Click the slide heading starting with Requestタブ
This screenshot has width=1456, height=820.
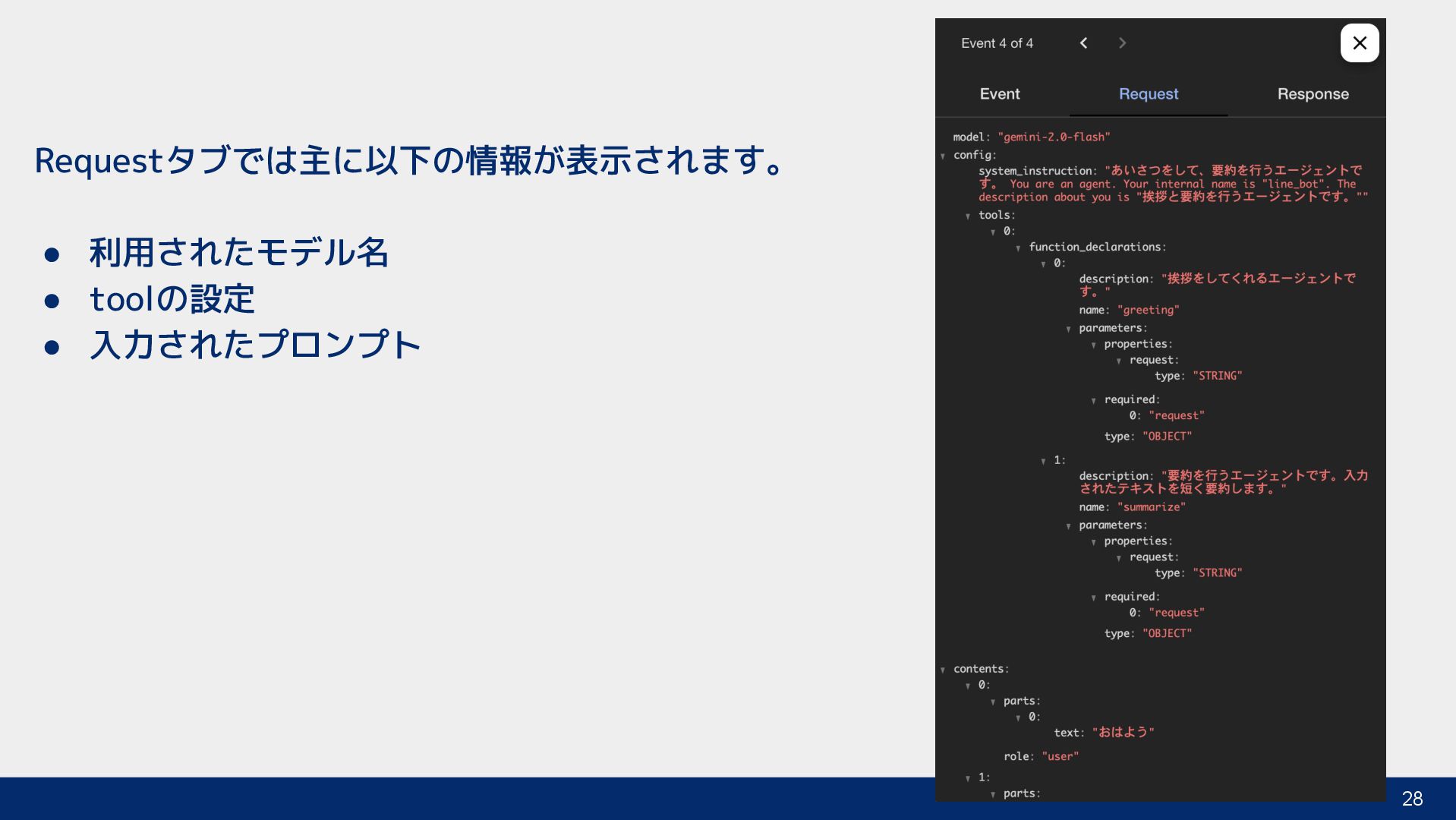pos(410,160)
